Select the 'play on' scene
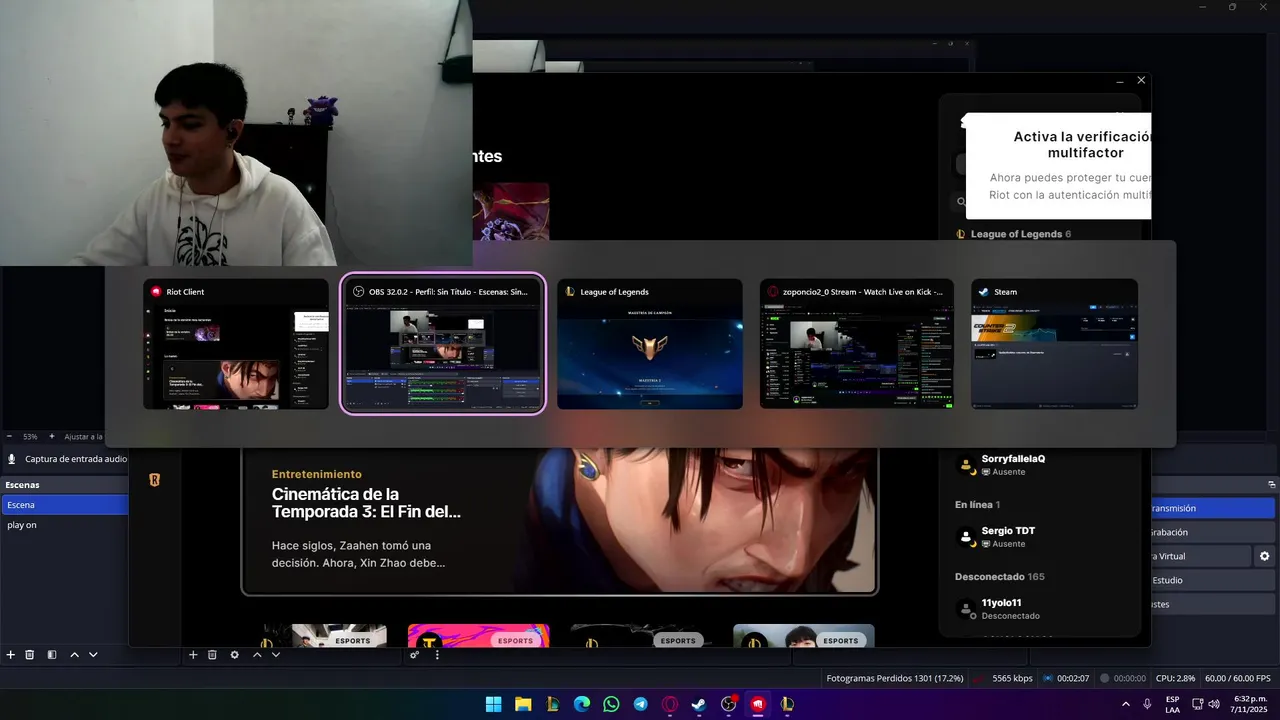Screen dimensions: 1280x720 point(65,525)
